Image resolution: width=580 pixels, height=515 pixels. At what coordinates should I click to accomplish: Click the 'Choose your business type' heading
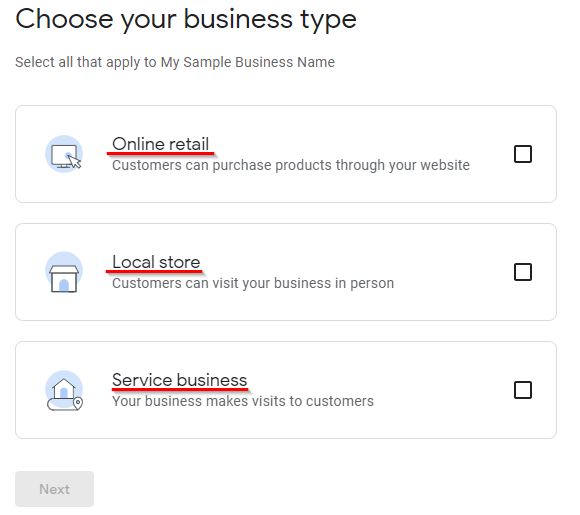tap(186, 20)
